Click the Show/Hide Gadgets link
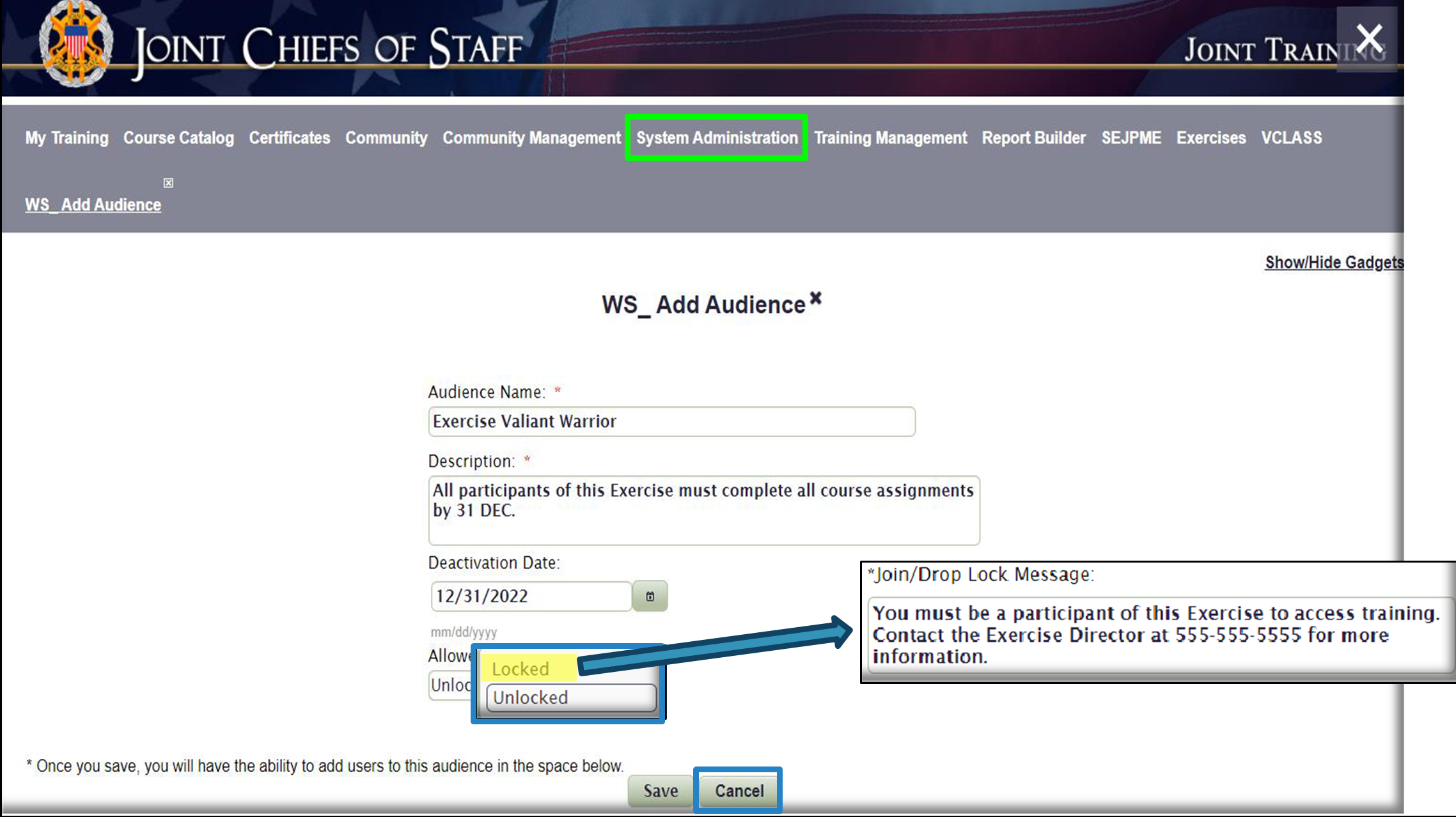The image size is (1456, 817). click(1333, 263)
